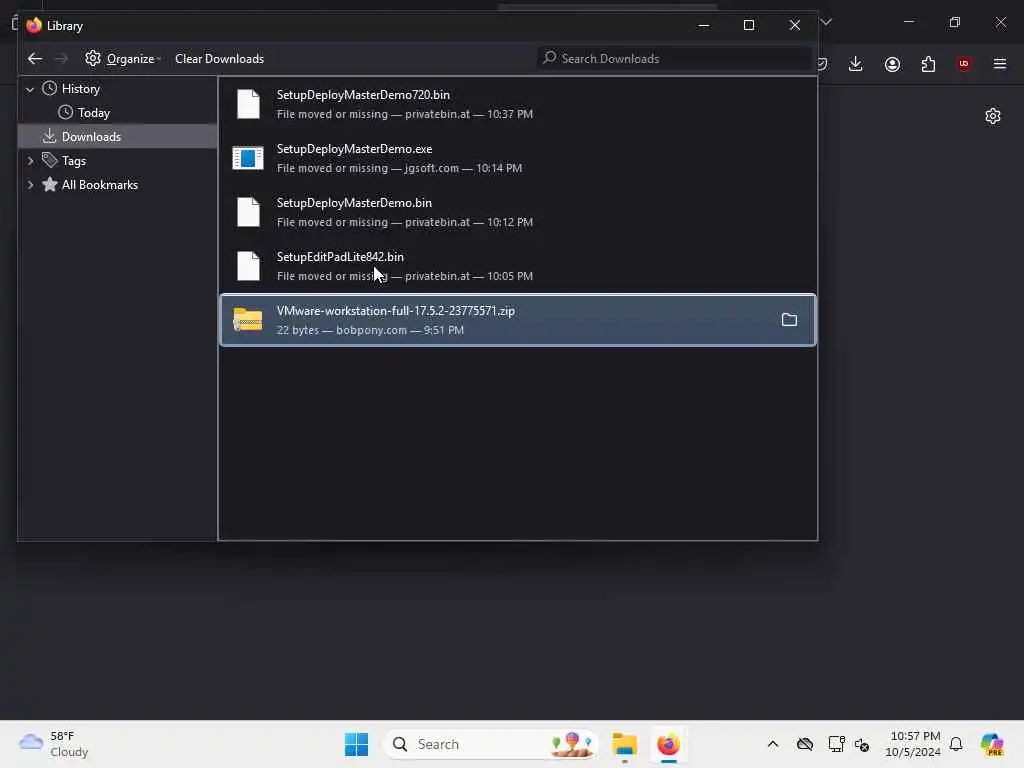Open the Organize menu
Screen dimensions: 1024x768
coord(123,59)
